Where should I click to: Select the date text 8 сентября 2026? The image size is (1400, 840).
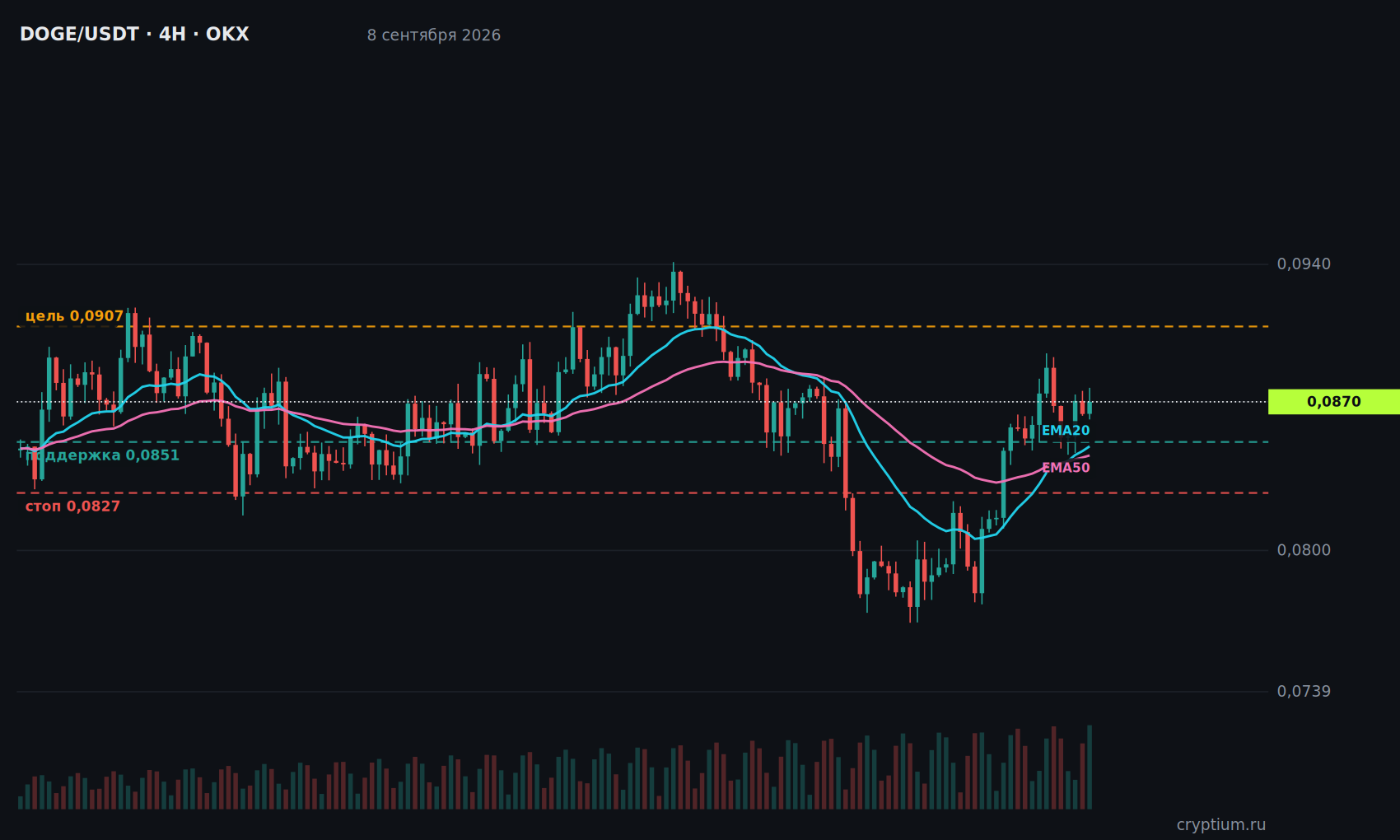(434, 35)
